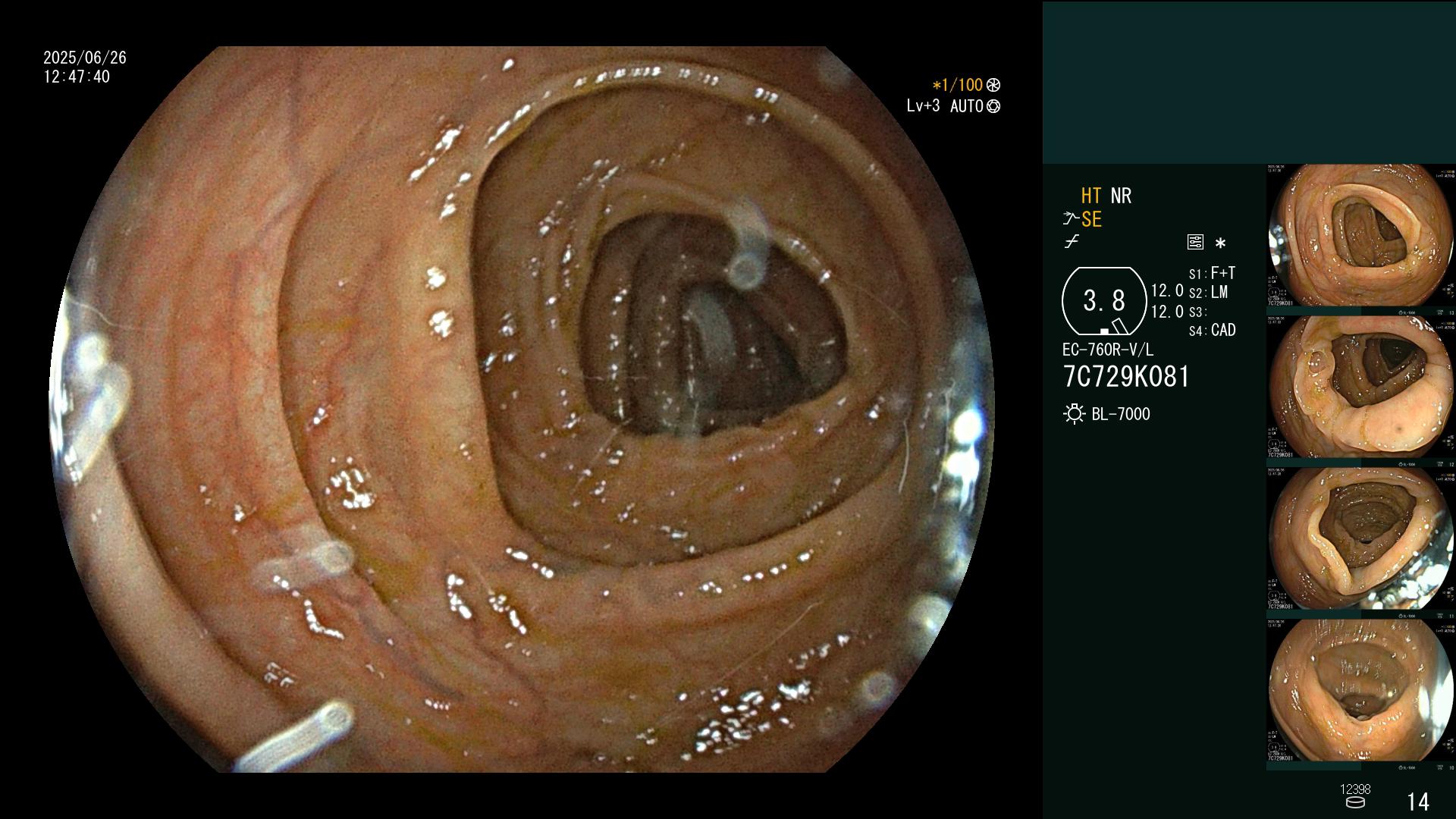Click the storage disk icon below 12398
Image resolution: width=1456 pixels, height=819 pixels.
tap(1354, 802)
